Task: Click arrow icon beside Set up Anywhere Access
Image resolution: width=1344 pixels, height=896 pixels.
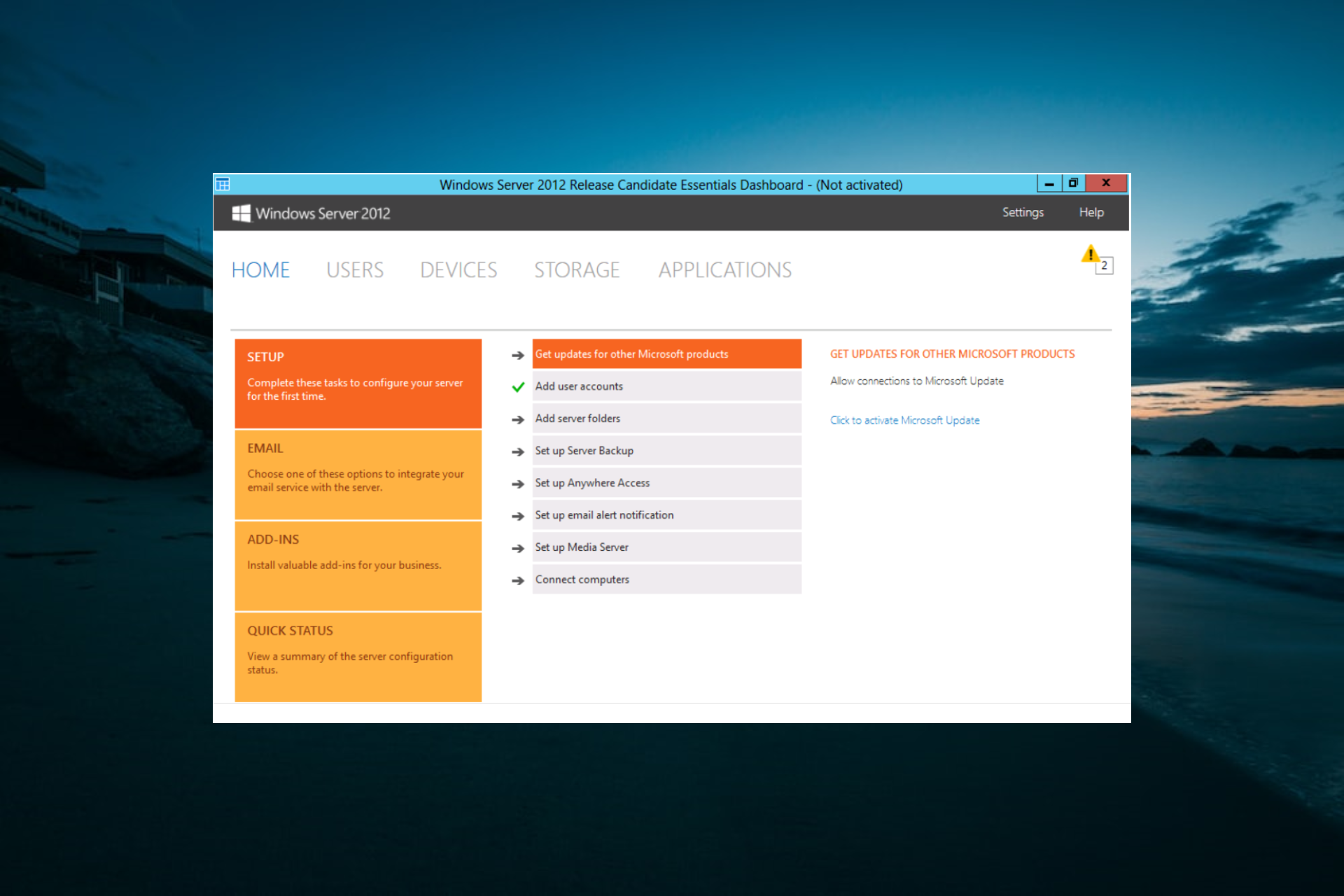Action: pyautogui.click(x=518, y=484)
